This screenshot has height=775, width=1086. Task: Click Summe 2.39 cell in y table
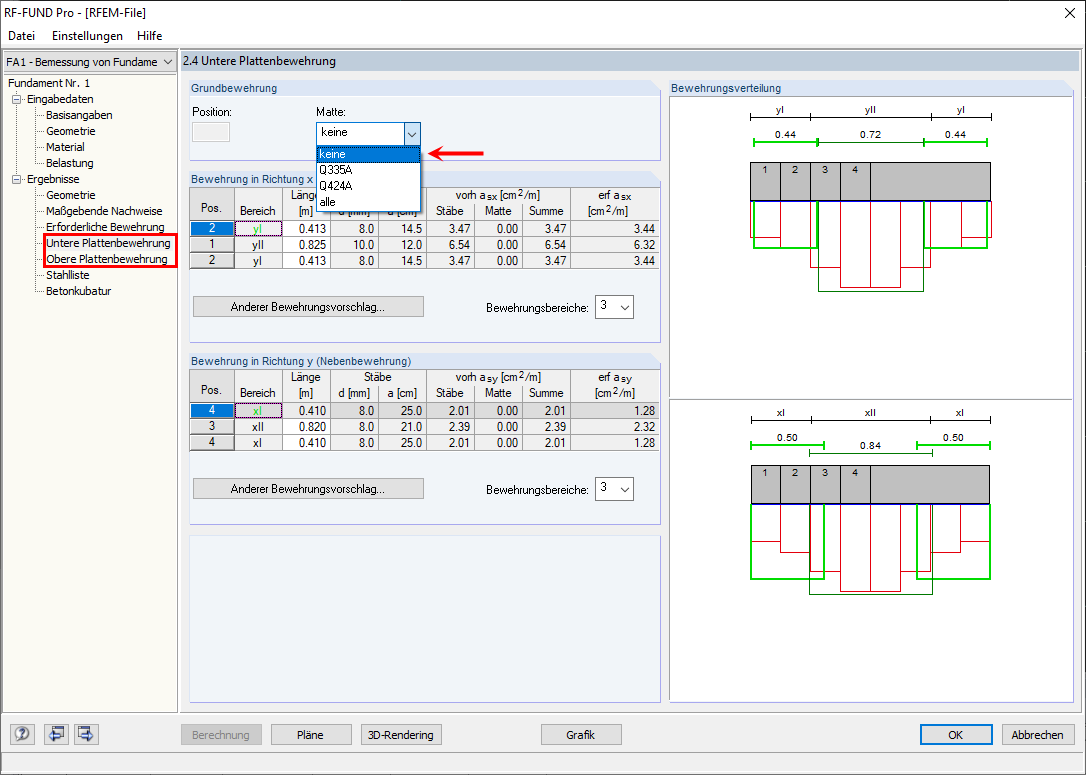click(546, 427)
